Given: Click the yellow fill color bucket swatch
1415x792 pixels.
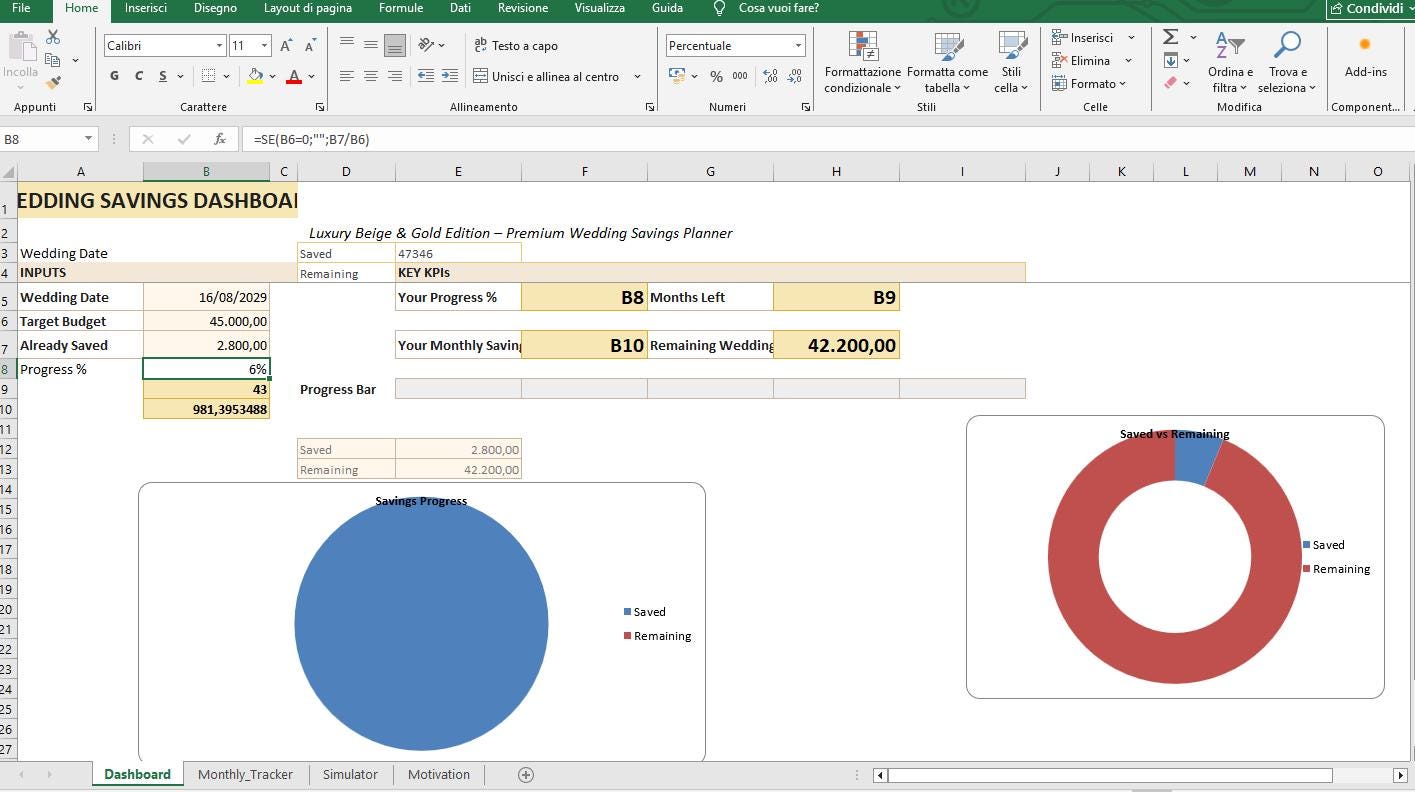Looking at the screenshot, I should tap(255, 76).
